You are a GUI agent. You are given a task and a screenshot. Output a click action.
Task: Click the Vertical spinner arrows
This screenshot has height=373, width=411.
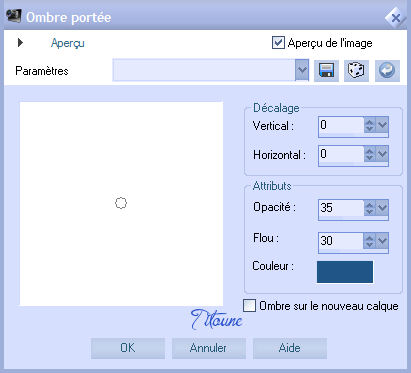[369, 125]
